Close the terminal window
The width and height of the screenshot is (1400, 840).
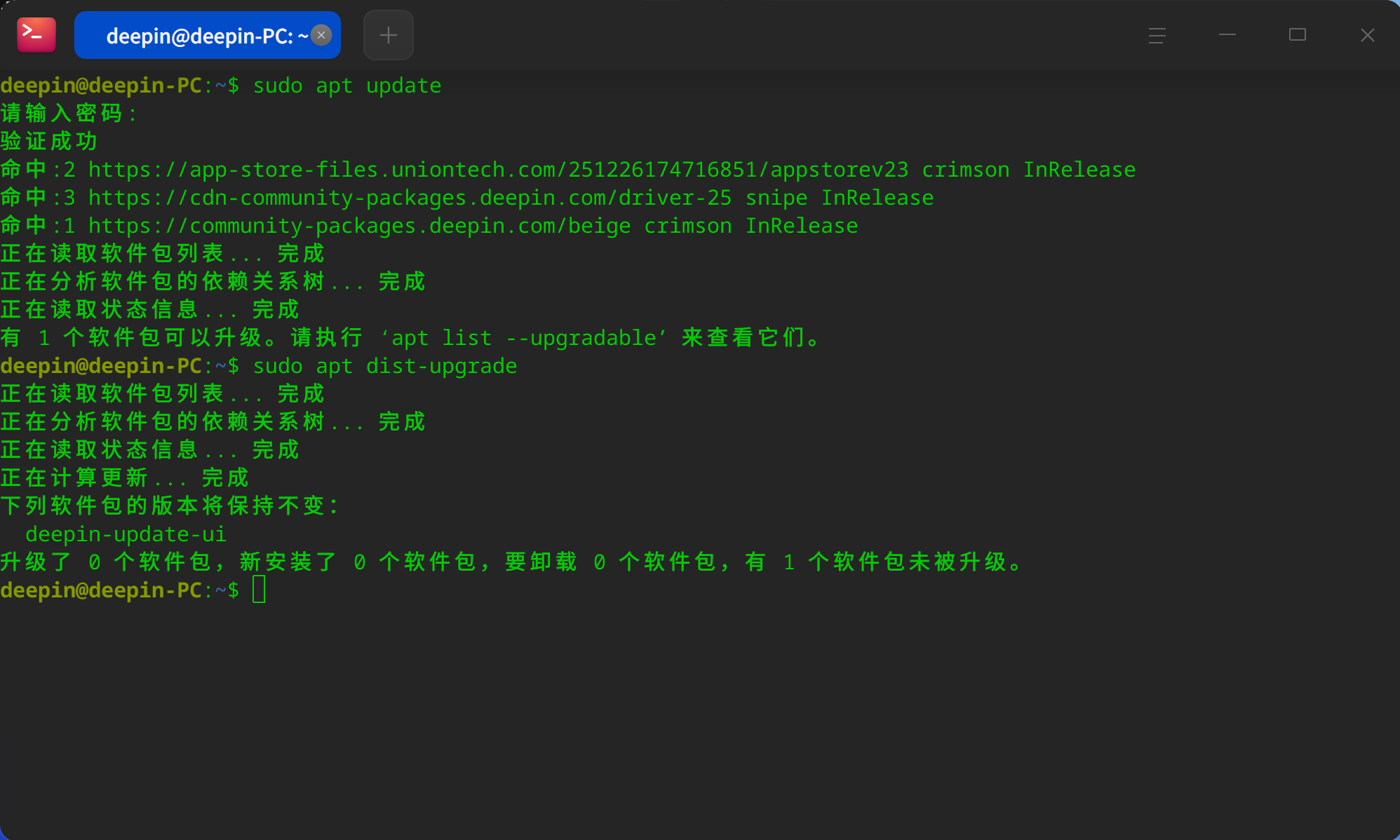click(x=1368, y=35)
